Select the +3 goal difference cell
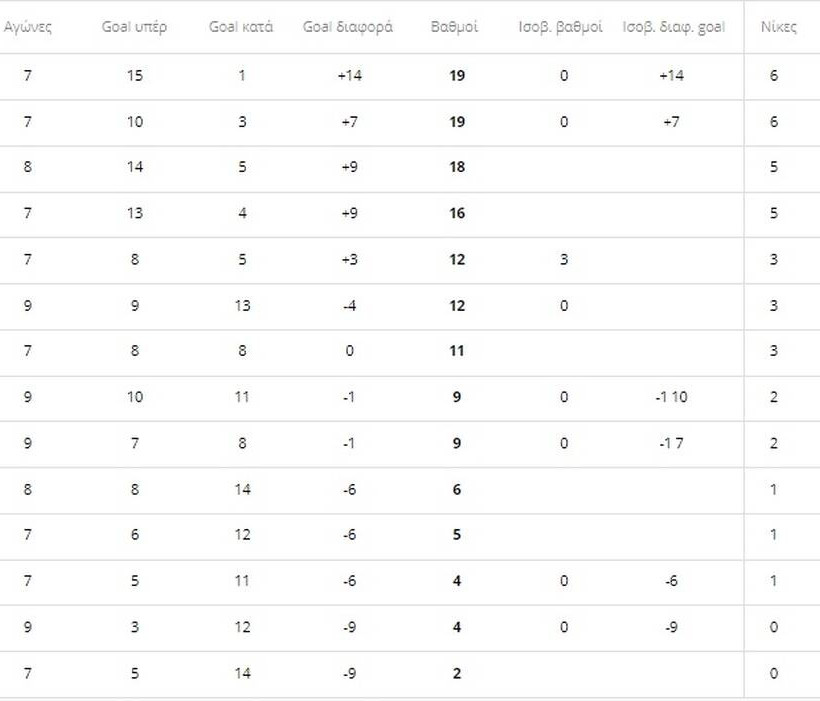The height and width of the screenshot is (701, 820). 349,259
